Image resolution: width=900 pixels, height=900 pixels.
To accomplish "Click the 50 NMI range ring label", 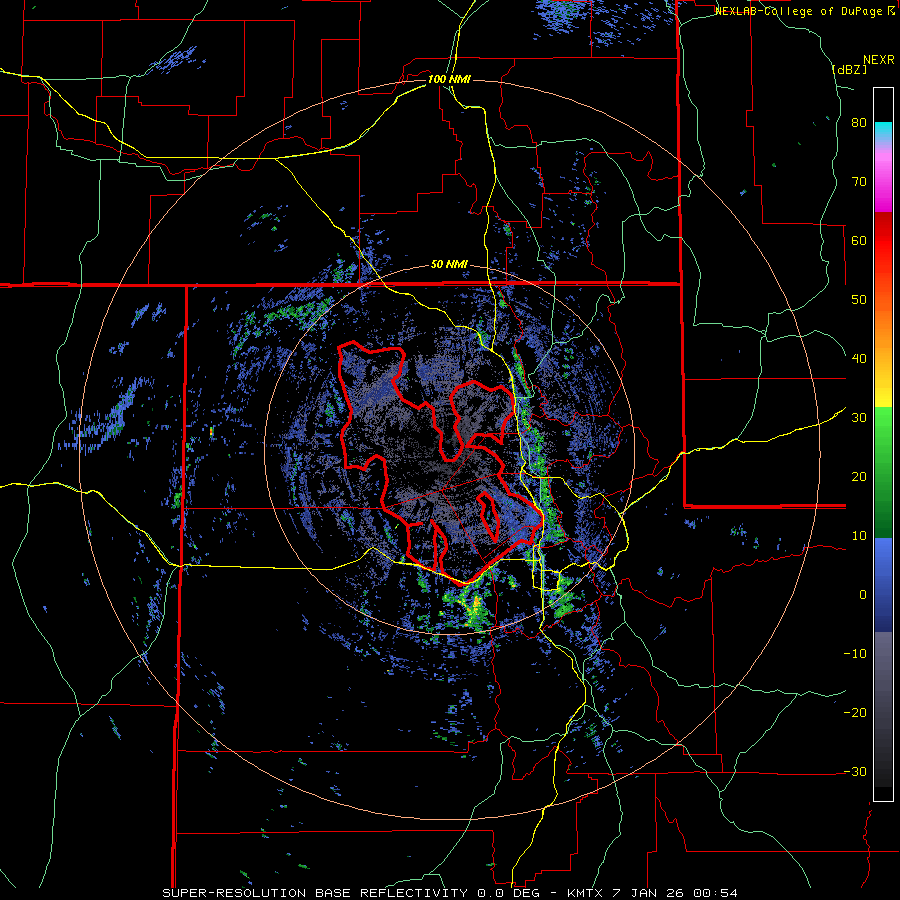I will pos(449,265).
